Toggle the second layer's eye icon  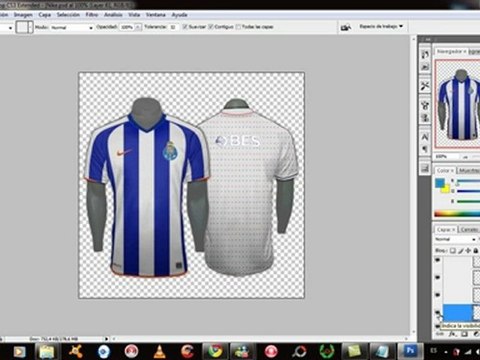coord(438,277)
